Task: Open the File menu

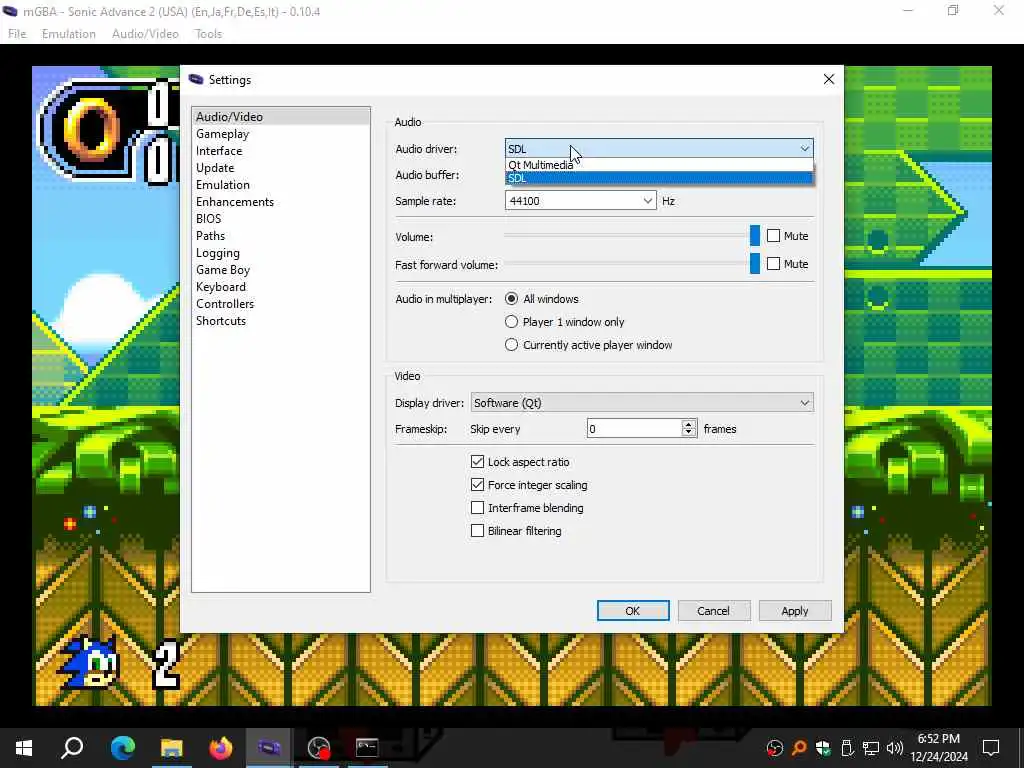Action: pos(17,33)
